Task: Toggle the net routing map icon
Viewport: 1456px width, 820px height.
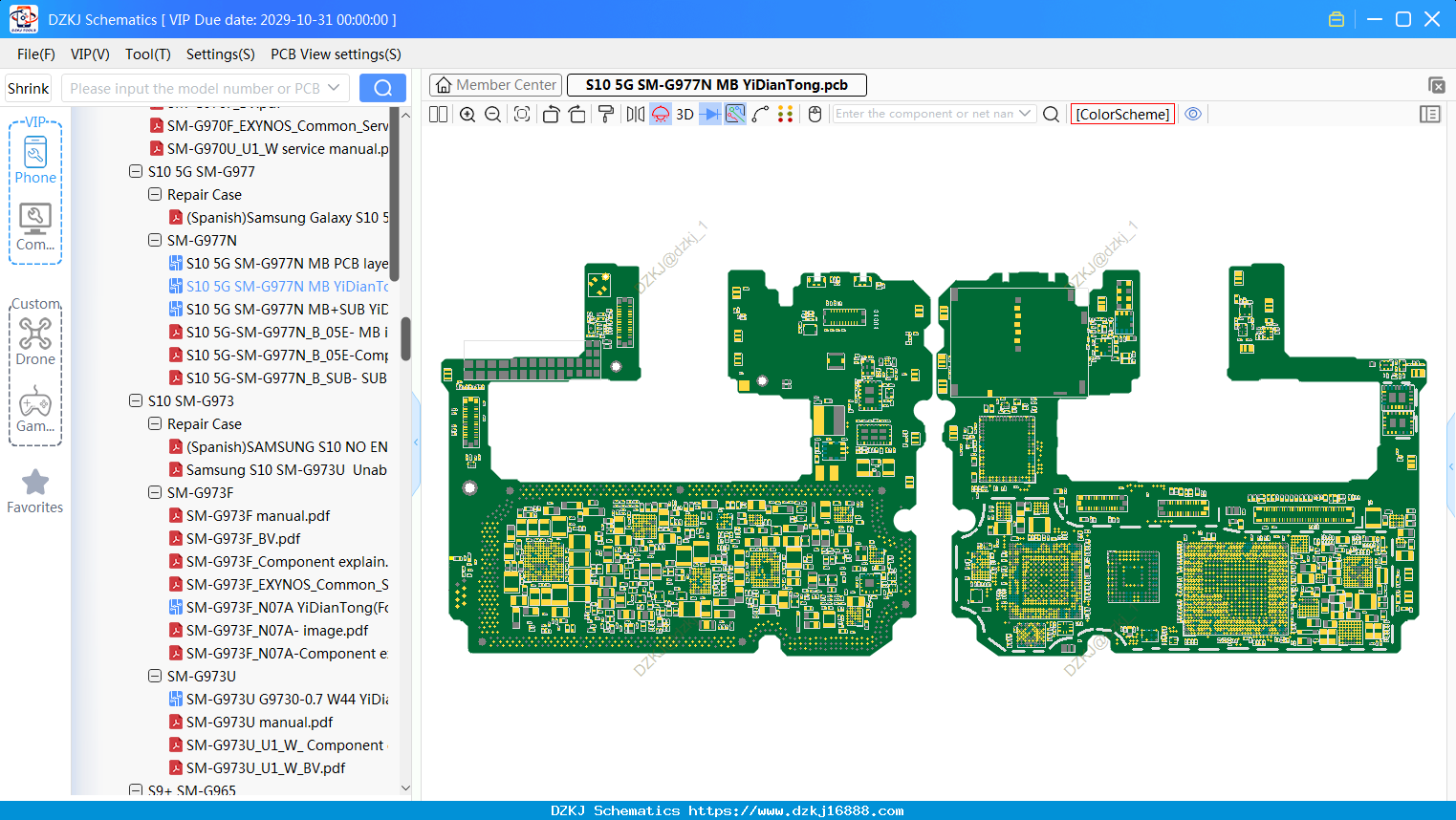Action: (735, 114)
